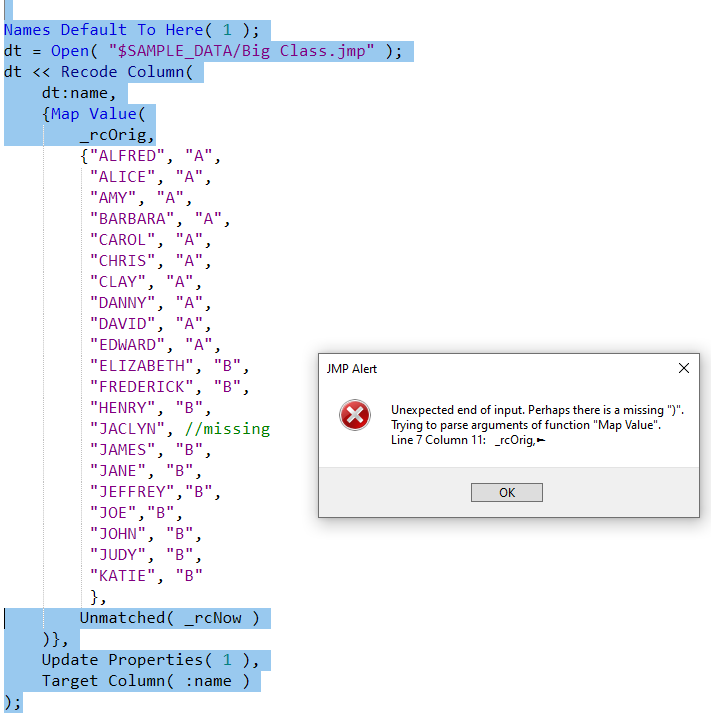Click the red error icon in JMP Alert
The width and height of the screenshot is (711, 720).
click(x=355, y=415)
